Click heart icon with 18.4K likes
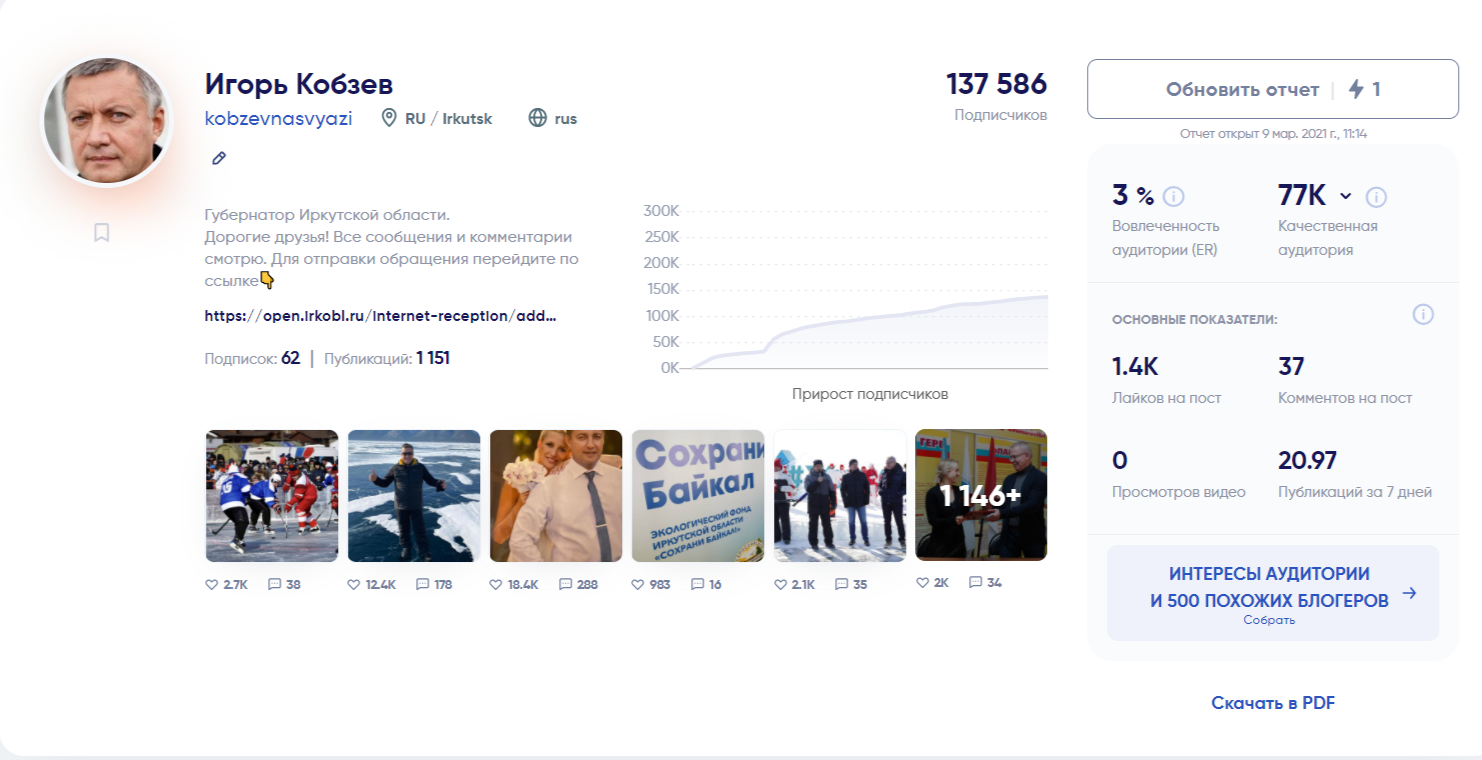1482x760 pixels. pos(495,584)
